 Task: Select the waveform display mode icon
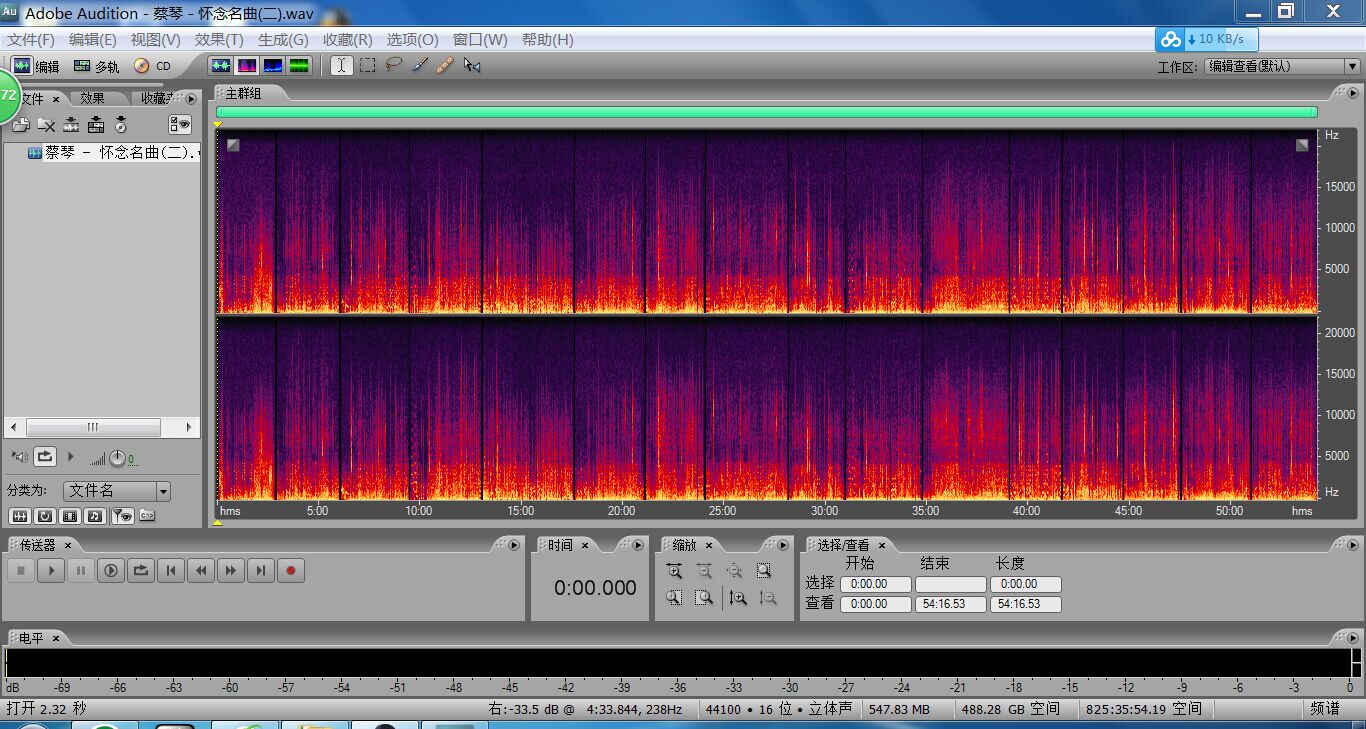pyautogui.click(x=221, y=66)
